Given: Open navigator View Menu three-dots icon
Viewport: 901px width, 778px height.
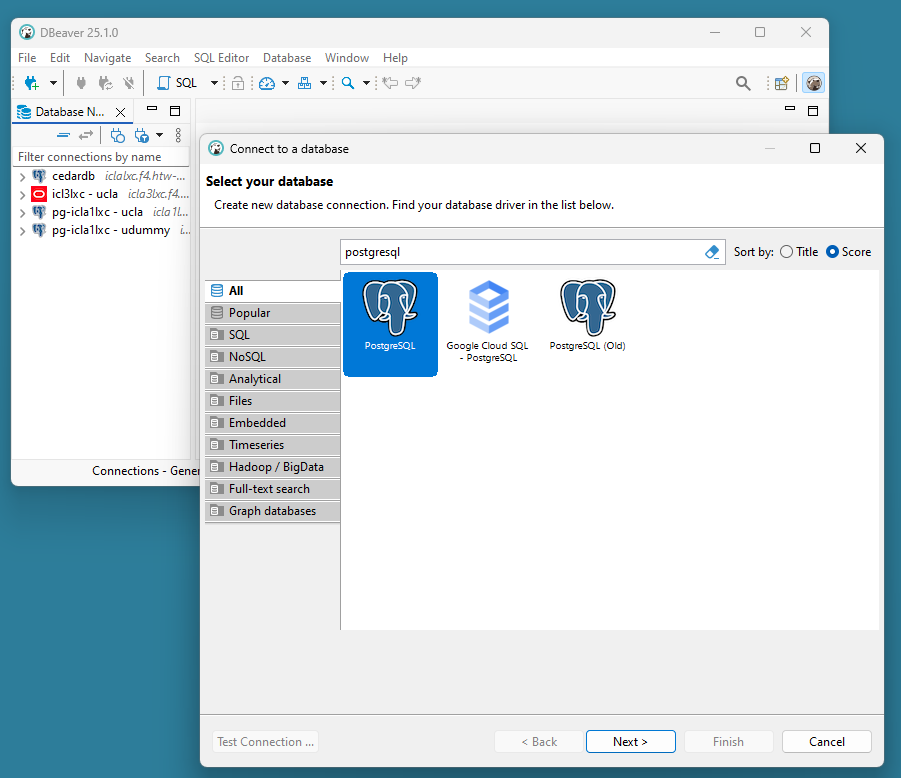Looking at the screenshot, I should (178, 136).
